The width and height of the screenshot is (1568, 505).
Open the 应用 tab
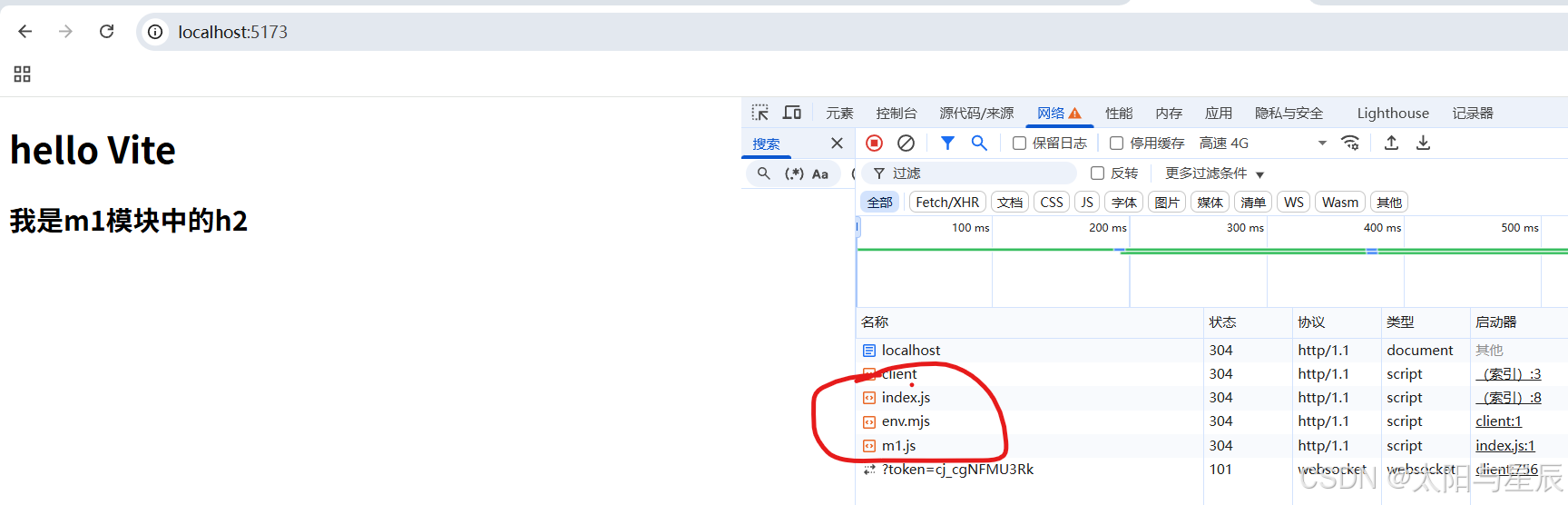pyautogui.click(x=1219, y=114)
